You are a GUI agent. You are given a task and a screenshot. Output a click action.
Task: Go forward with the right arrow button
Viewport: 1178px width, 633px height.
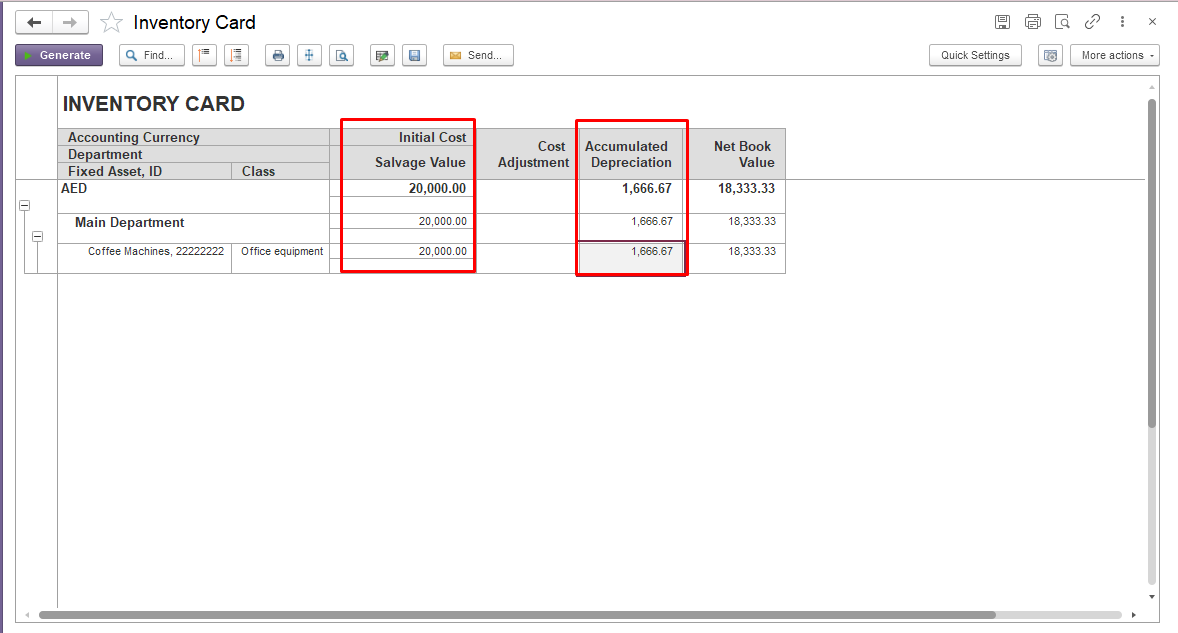(70, 23)
